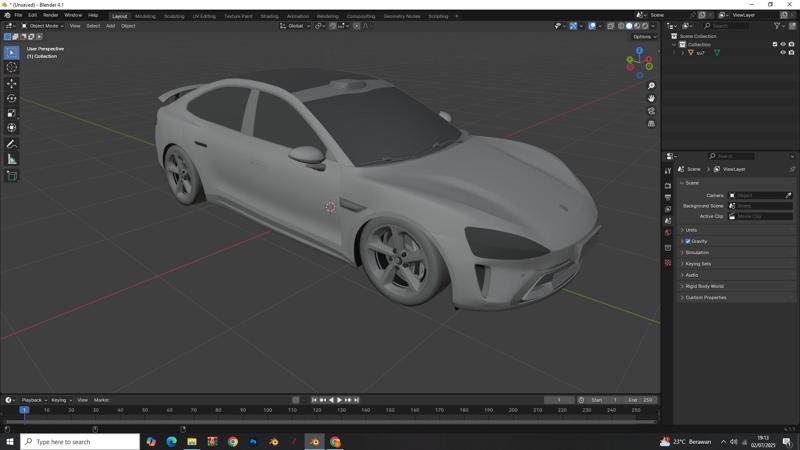
Task: Open the Global transform orientation dropdown
Action: click(295, 26)
